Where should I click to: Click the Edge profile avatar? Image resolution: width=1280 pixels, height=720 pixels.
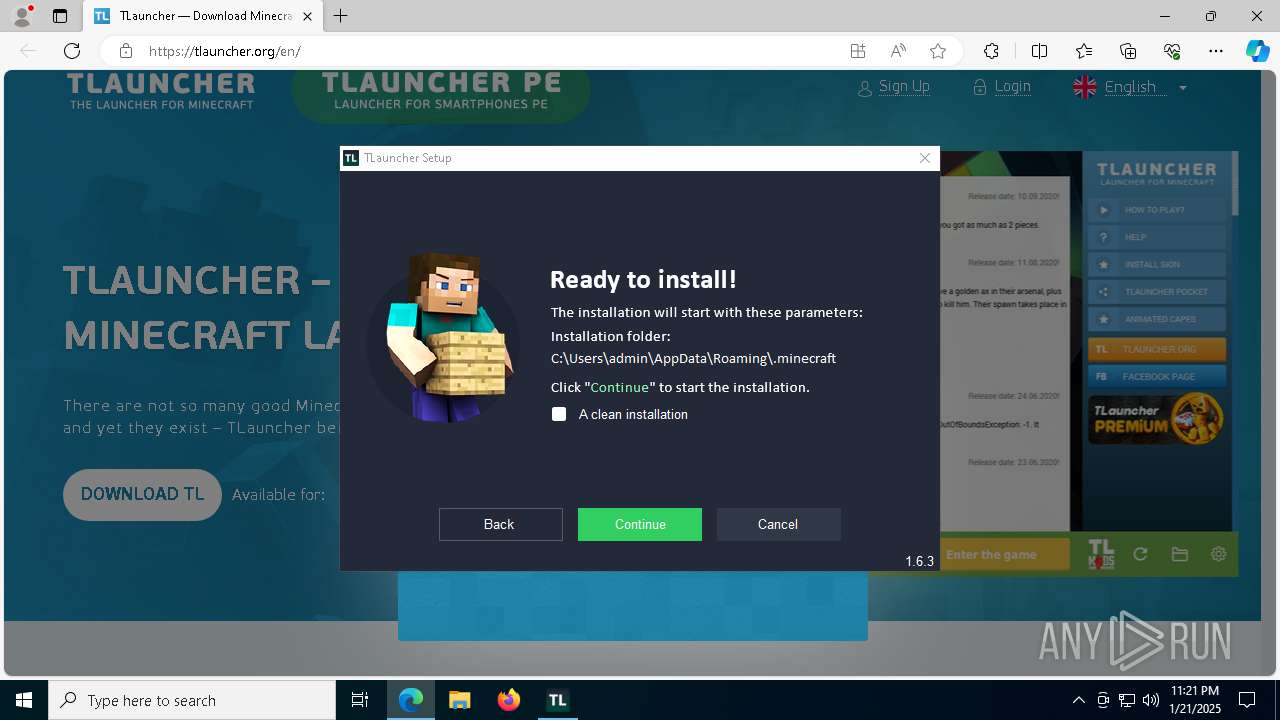(22, 15)
